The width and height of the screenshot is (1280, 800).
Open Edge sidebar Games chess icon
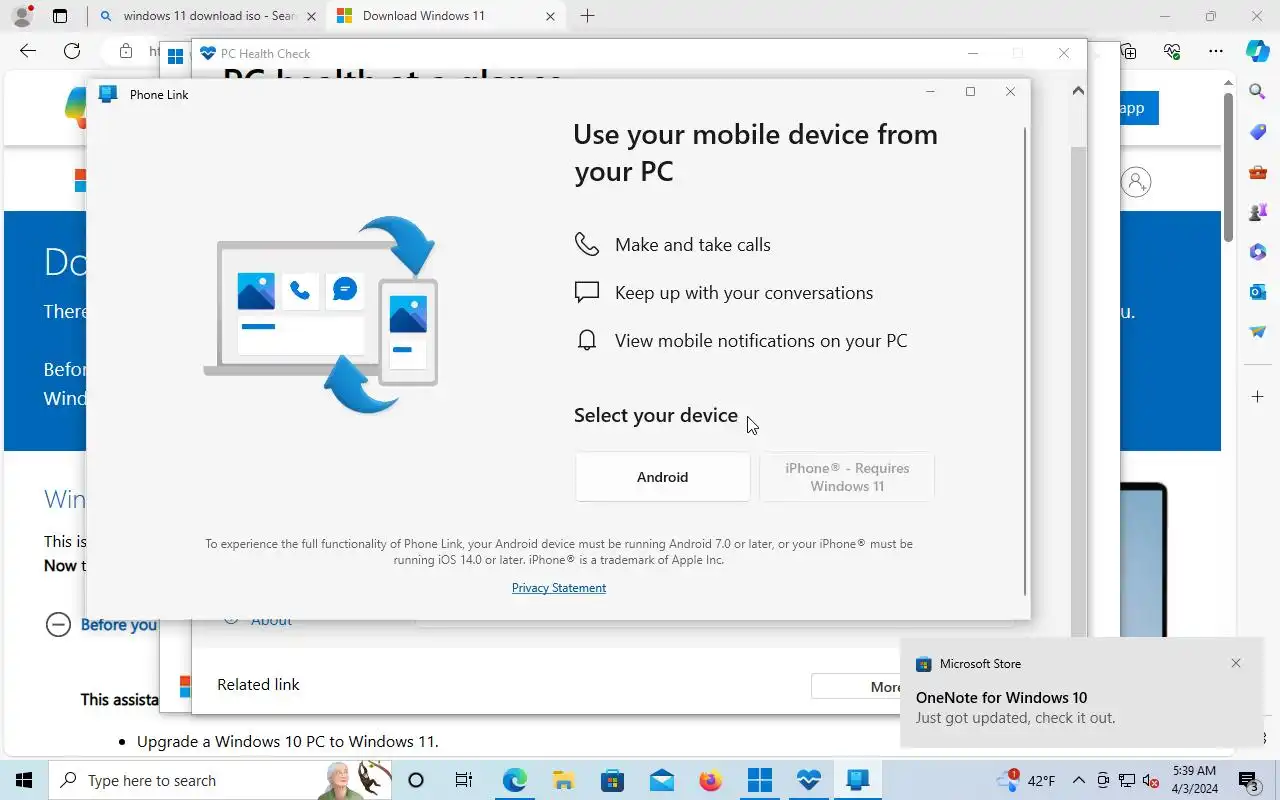point(1258,212)
